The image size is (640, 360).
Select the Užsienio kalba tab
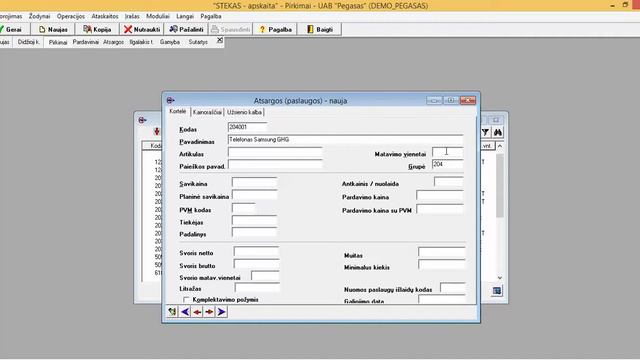coord(244,112)
